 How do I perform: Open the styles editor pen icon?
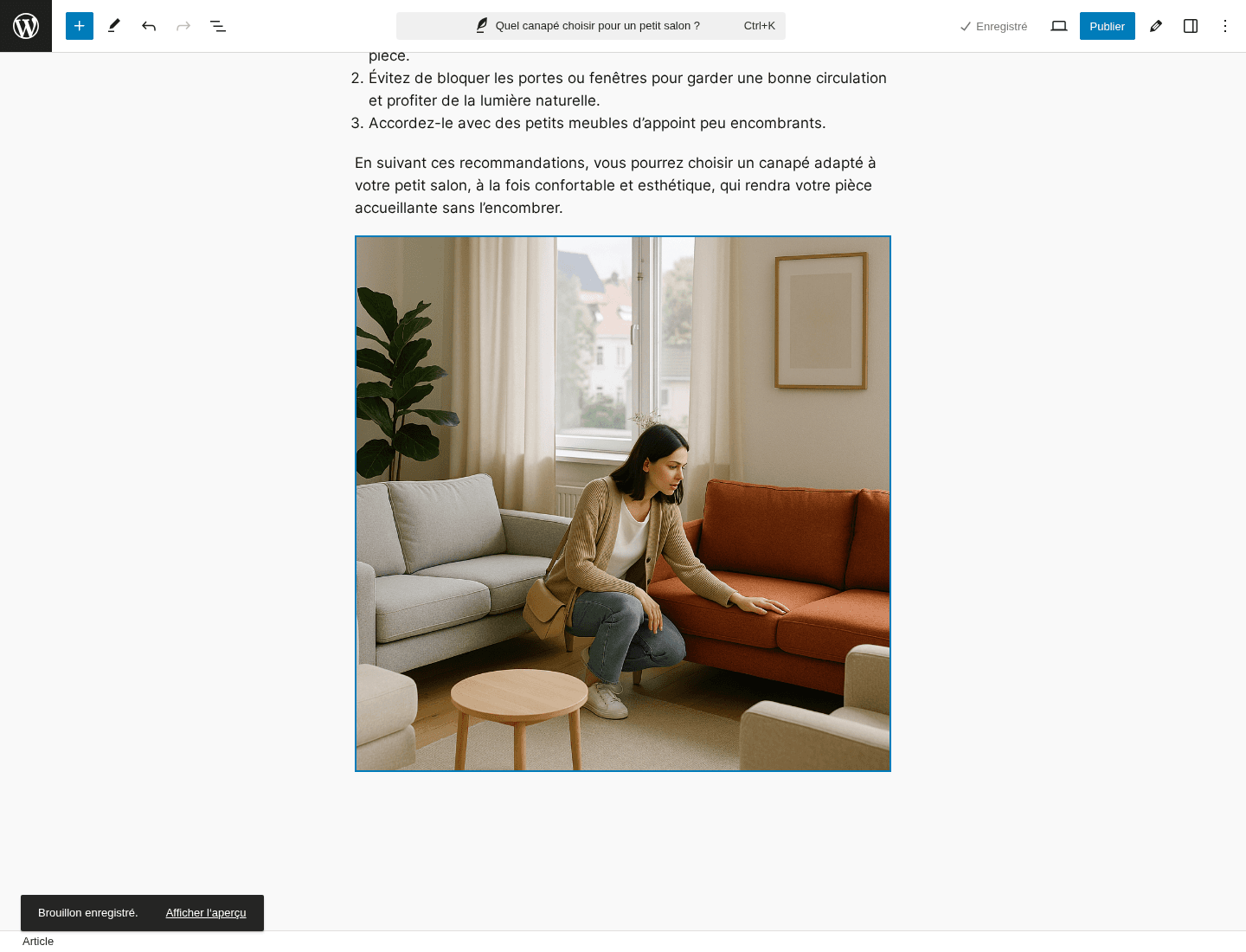click(1156, 26)
